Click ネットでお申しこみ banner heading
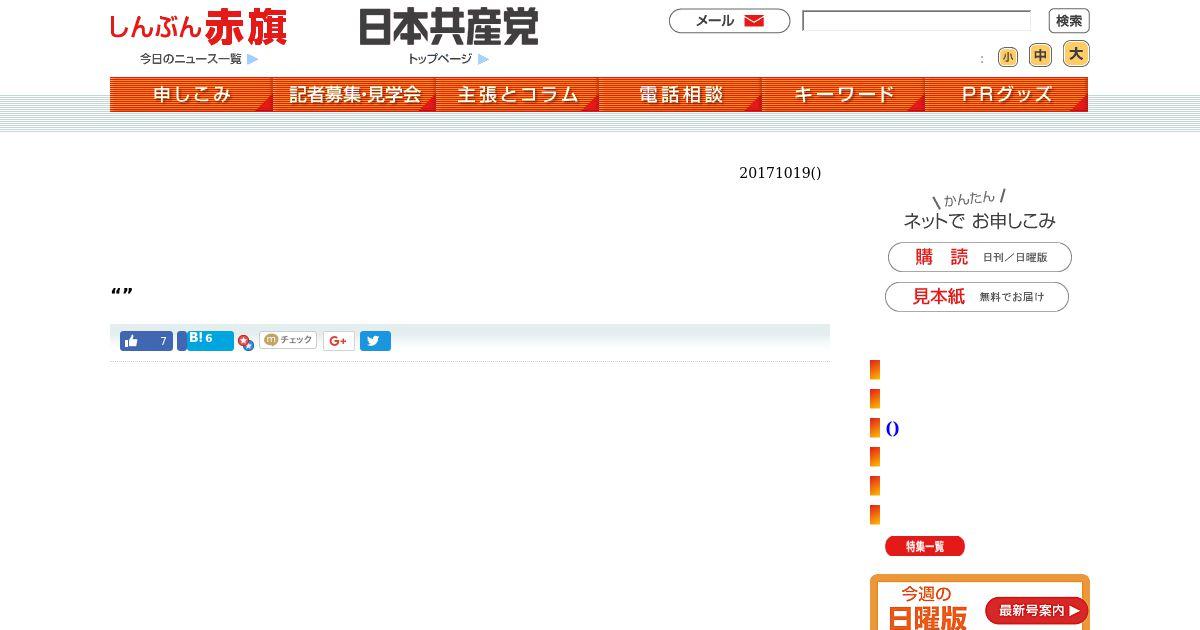 pos(979,211)
